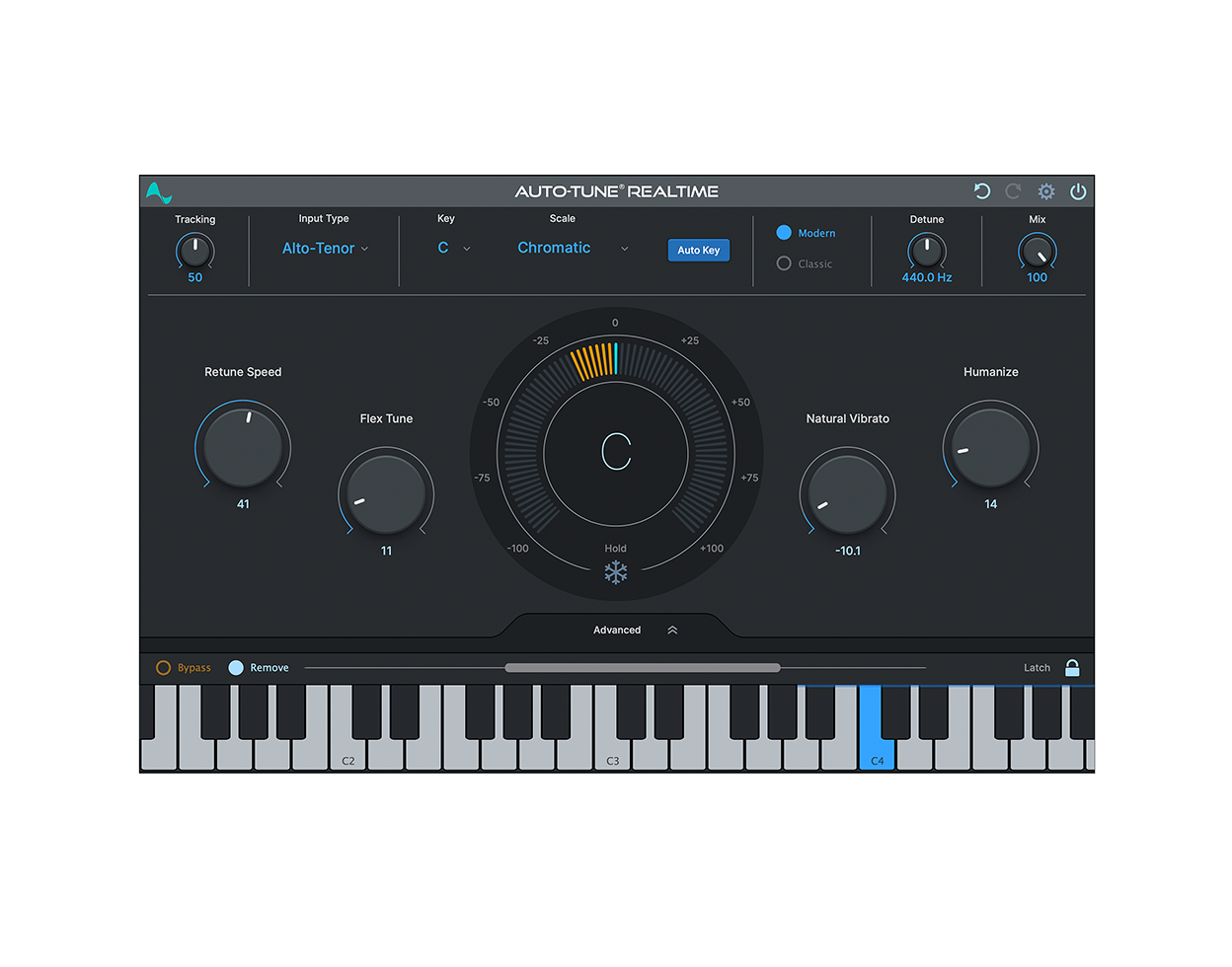
Task: Adjust the Retune Speed knob
Action: click(243, 447)
